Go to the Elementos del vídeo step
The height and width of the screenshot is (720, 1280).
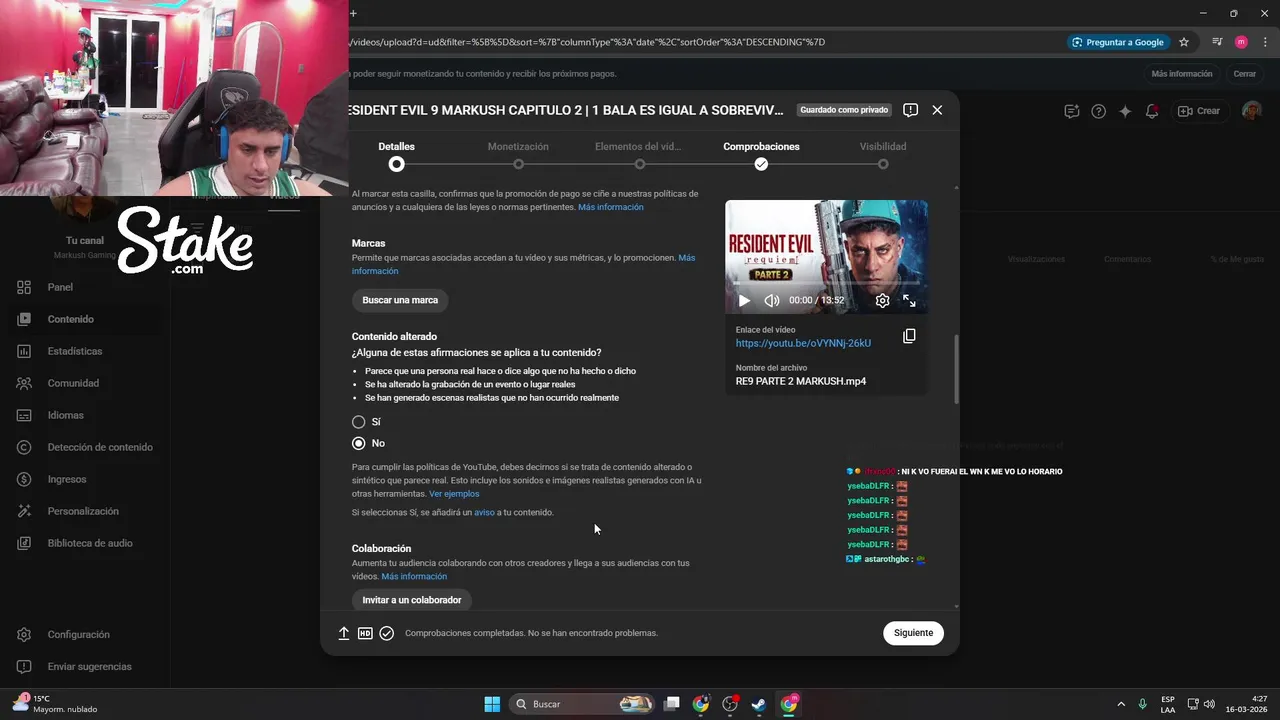[639, 154]
